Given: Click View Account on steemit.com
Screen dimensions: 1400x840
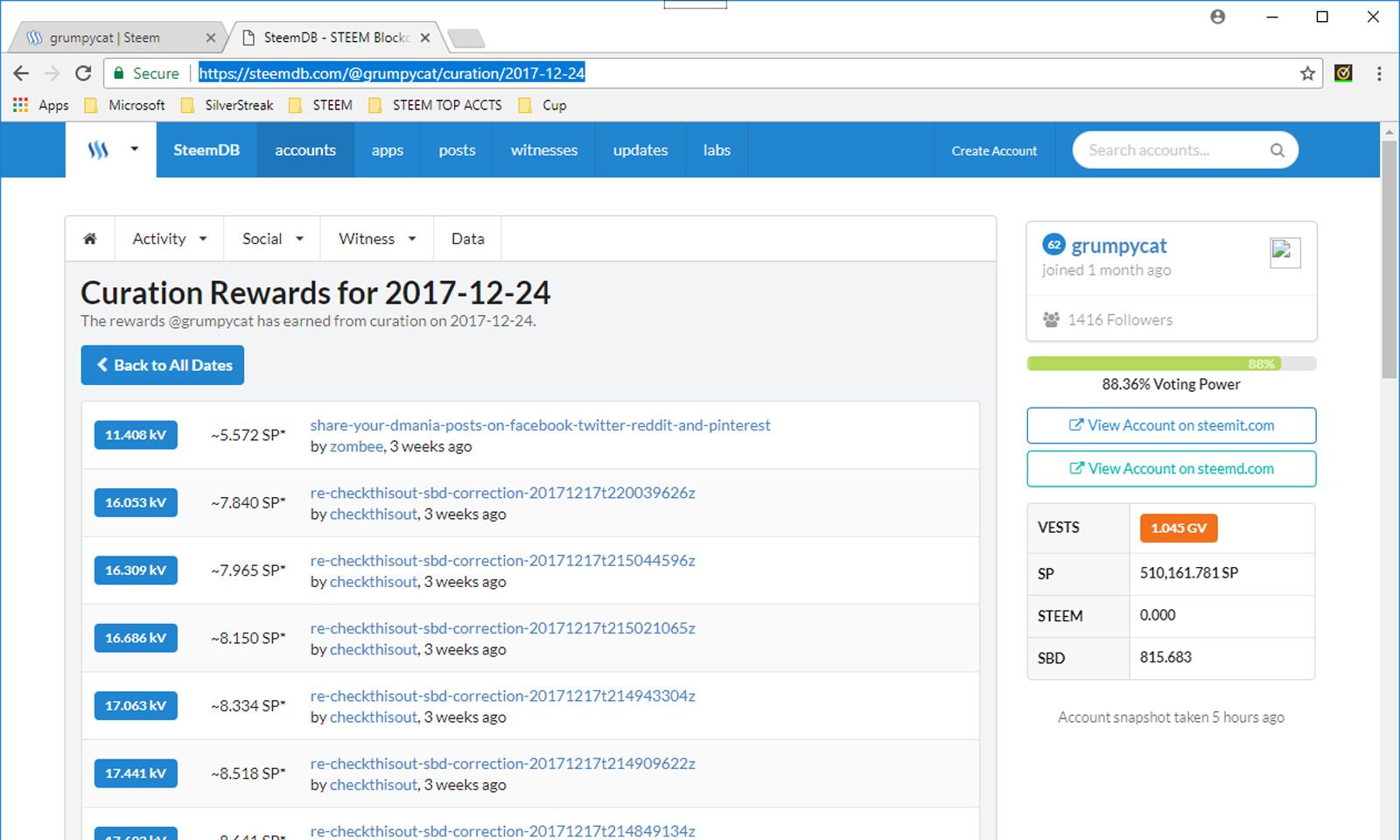Looking at the screenshot, I should pyautogui.click(x=1171, y=425).
